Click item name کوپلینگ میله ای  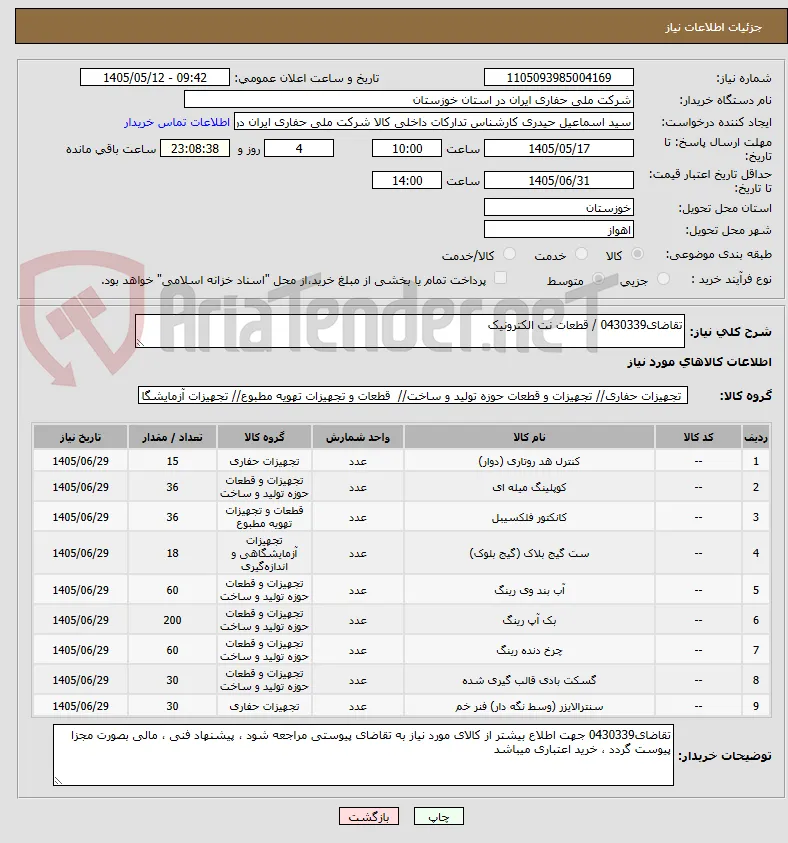click(529, 487)
